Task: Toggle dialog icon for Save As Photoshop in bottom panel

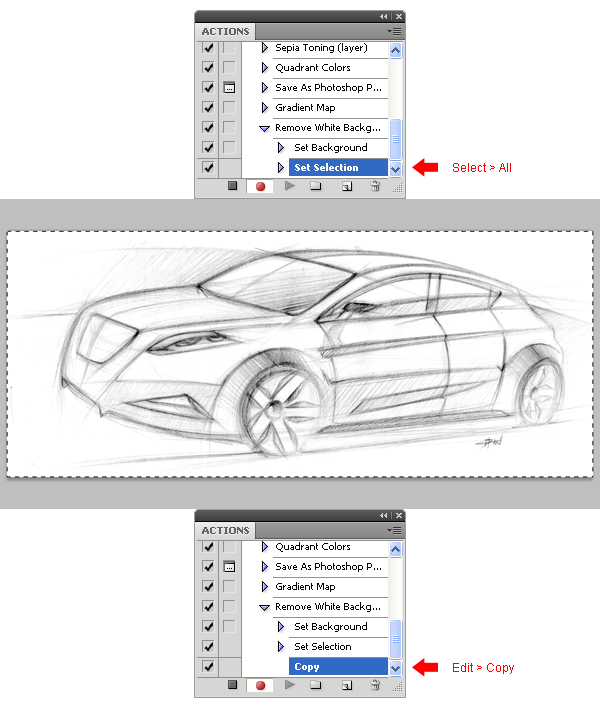Action: 229,566
